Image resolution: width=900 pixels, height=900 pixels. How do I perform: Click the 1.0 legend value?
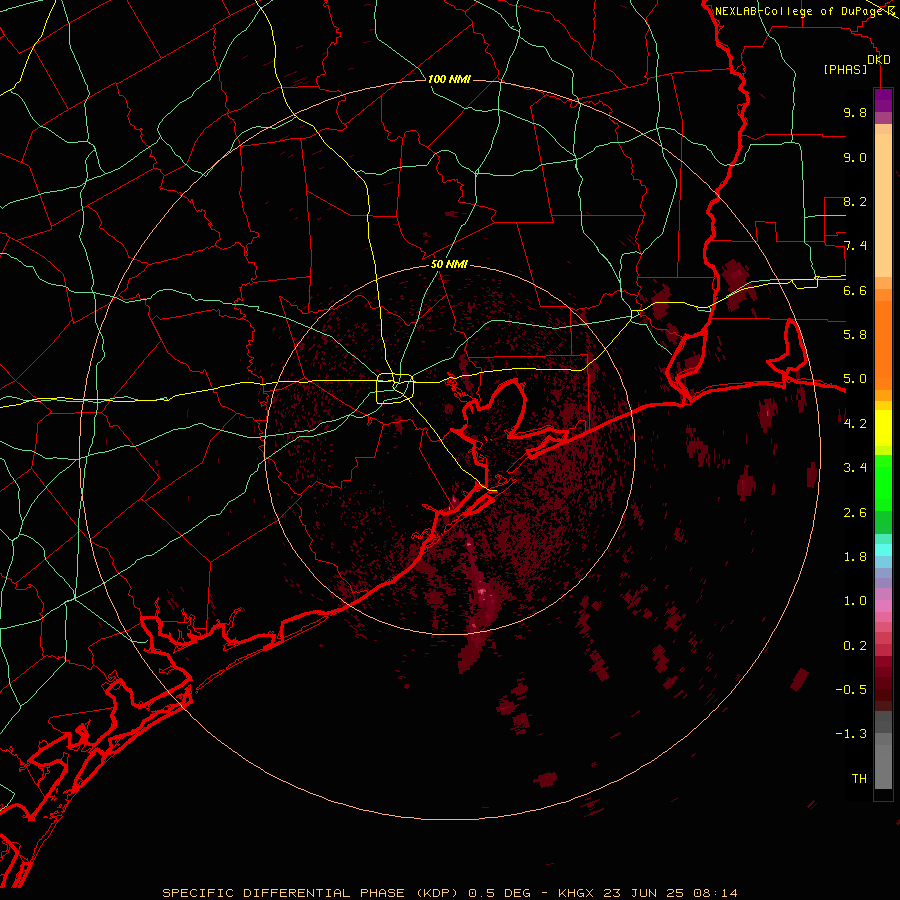855,601
